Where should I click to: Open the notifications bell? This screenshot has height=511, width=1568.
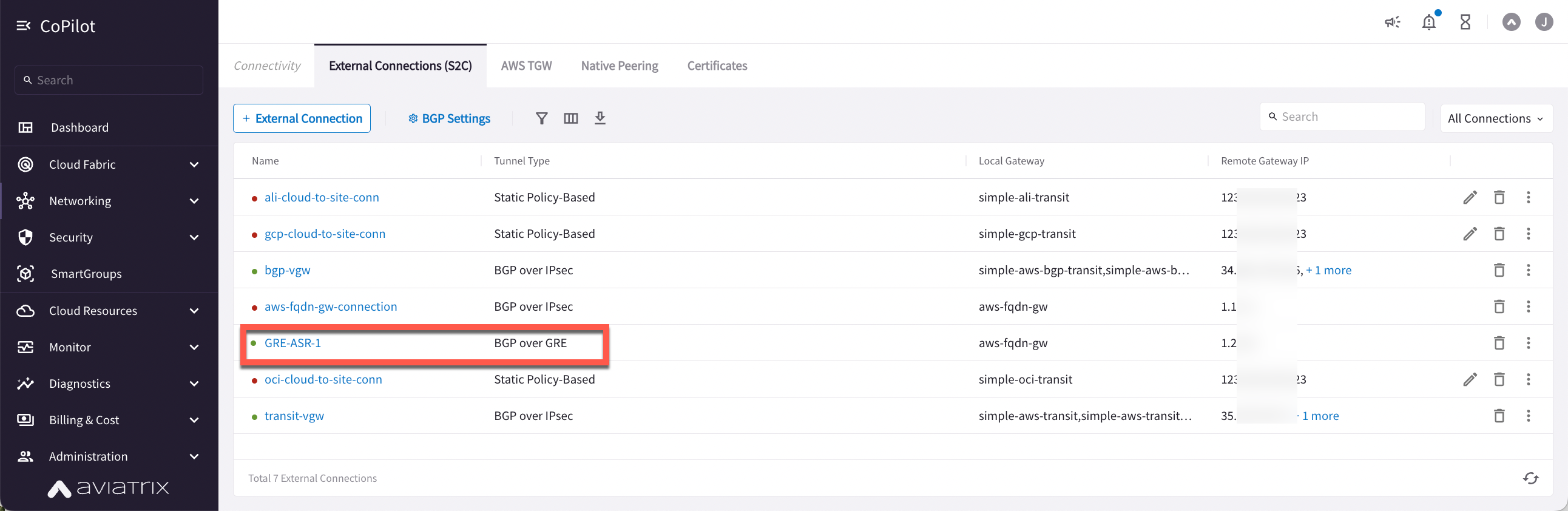point(1428,22)
